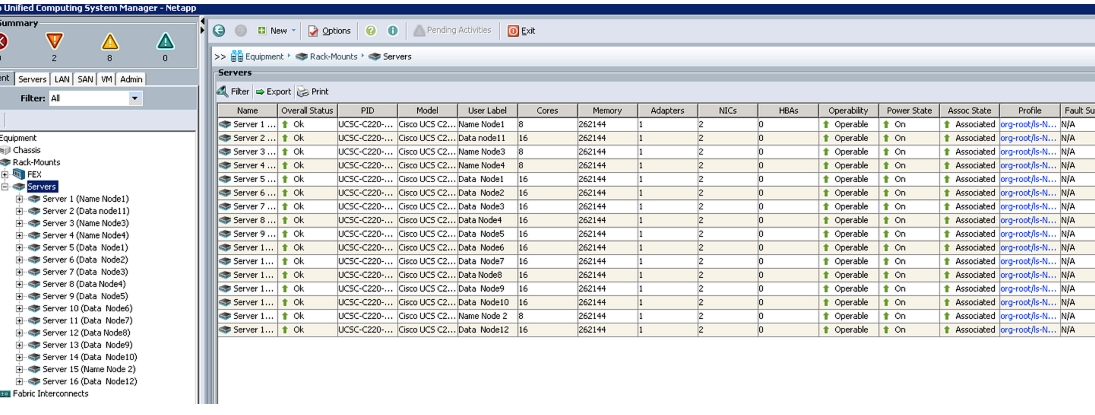Viewport: 1095px width, 415px height.
Task: Expand Server 10 (Data Node6) node
Action: click(20, 308)
